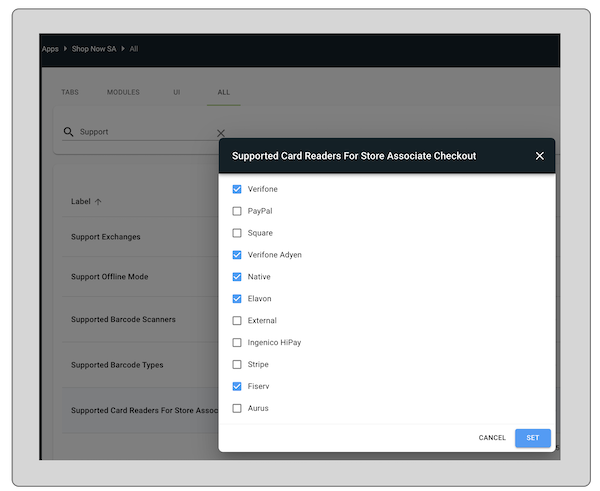The width and height of the screenshot is (600, 491).
Task: Check the Stripe checkbox
Action: [x=237, y=364]
